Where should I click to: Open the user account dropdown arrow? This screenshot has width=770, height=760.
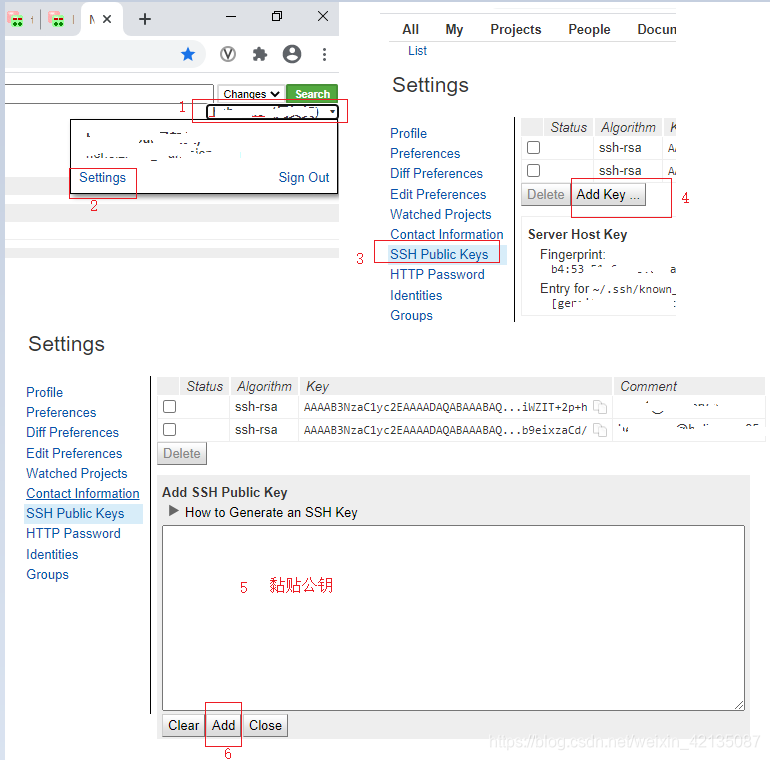[x=333, y=112]
